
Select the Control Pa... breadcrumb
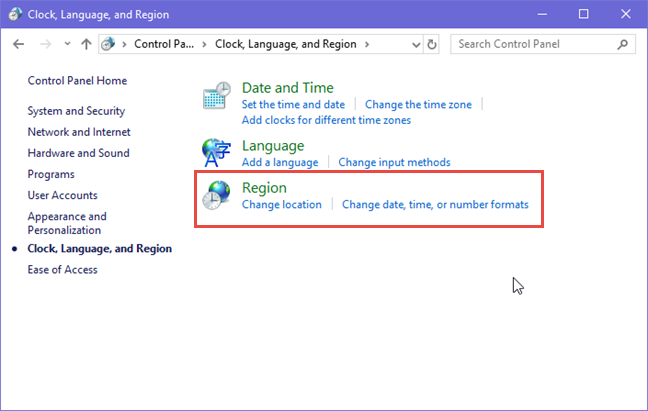pyautogui.click(x=164, y=44)
